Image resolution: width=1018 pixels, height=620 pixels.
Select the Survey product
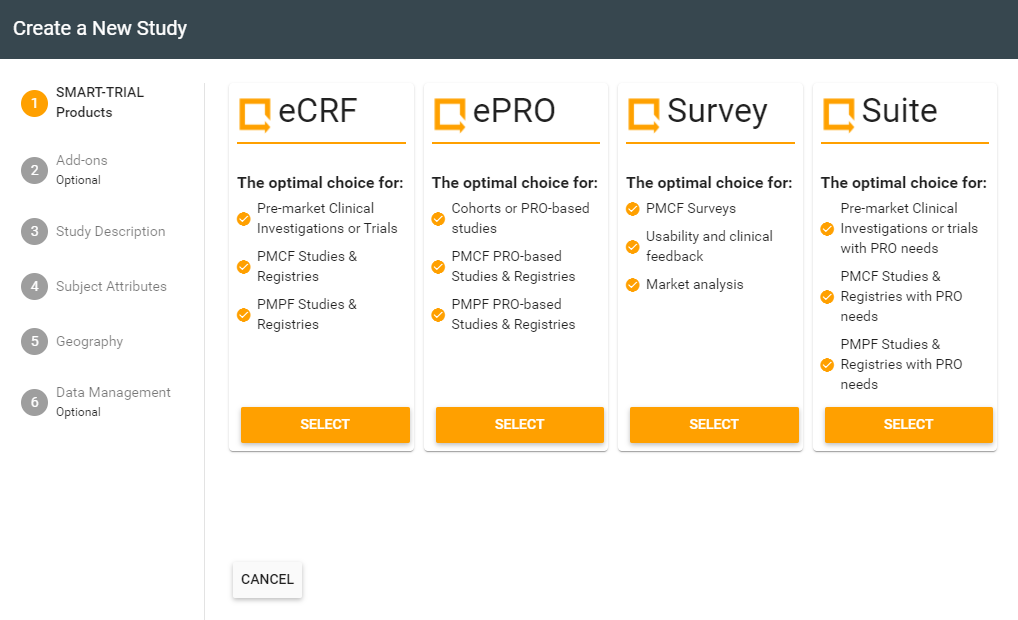pyautogui.click(x=714, y=425)
